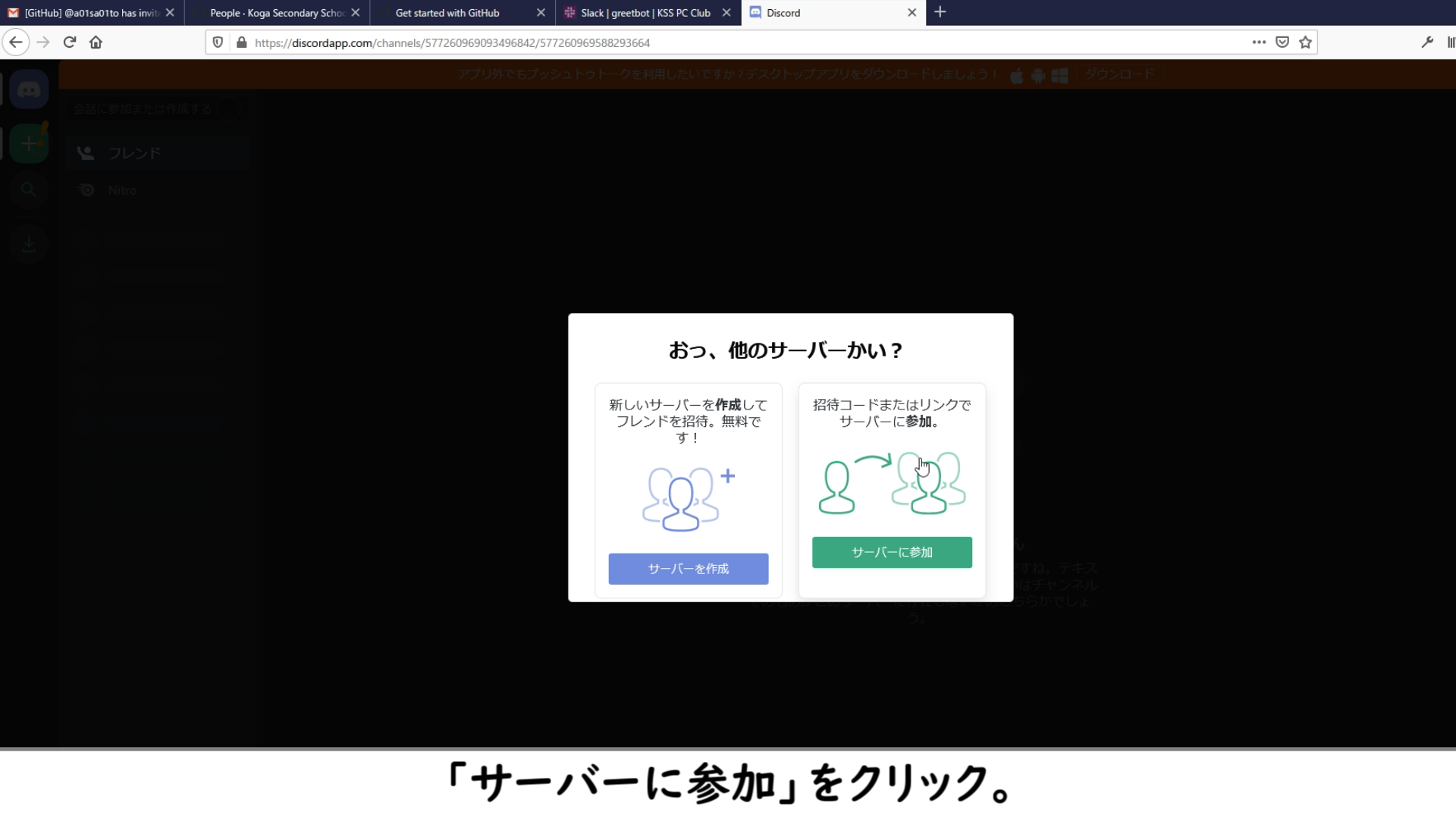
Task: Click the Discord home logo icon
Action: [x=29, y=90]
